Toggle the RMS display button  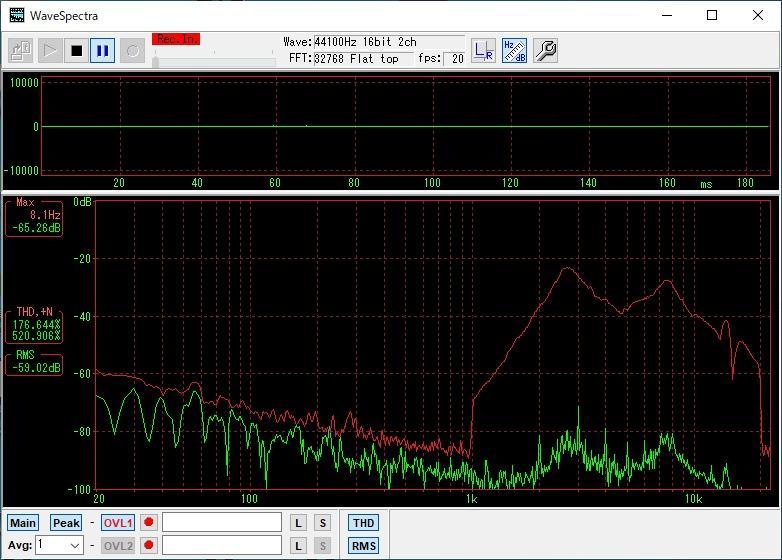(x=364, y=546)
